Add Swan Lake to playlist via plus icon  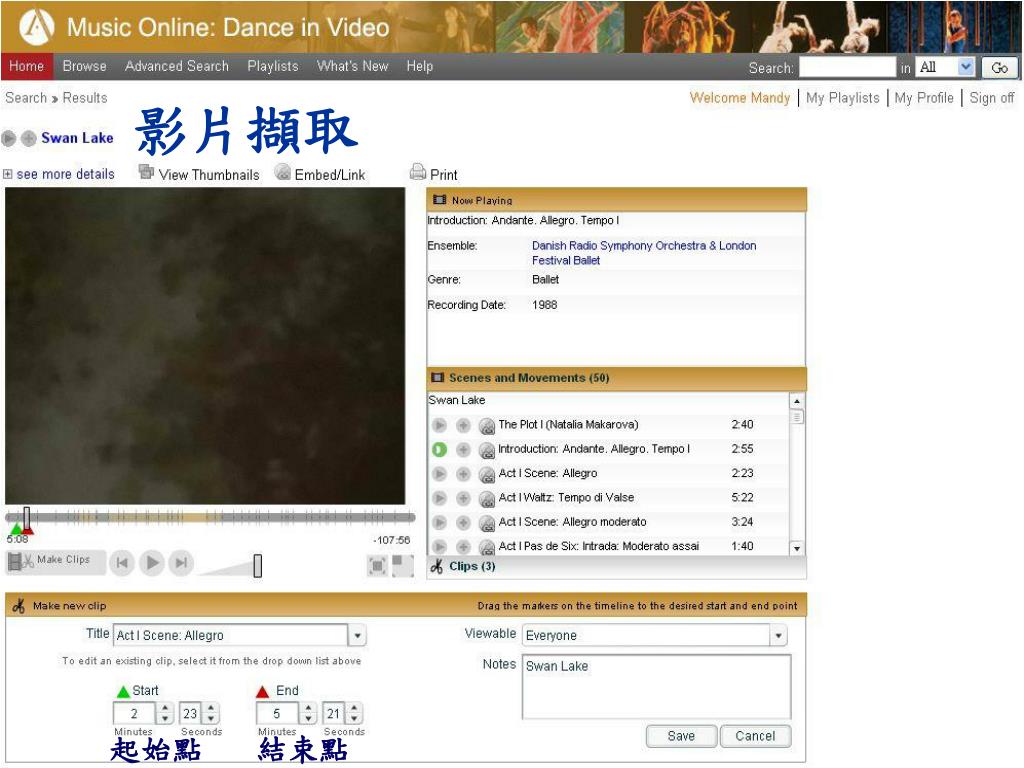coord(28,138)
